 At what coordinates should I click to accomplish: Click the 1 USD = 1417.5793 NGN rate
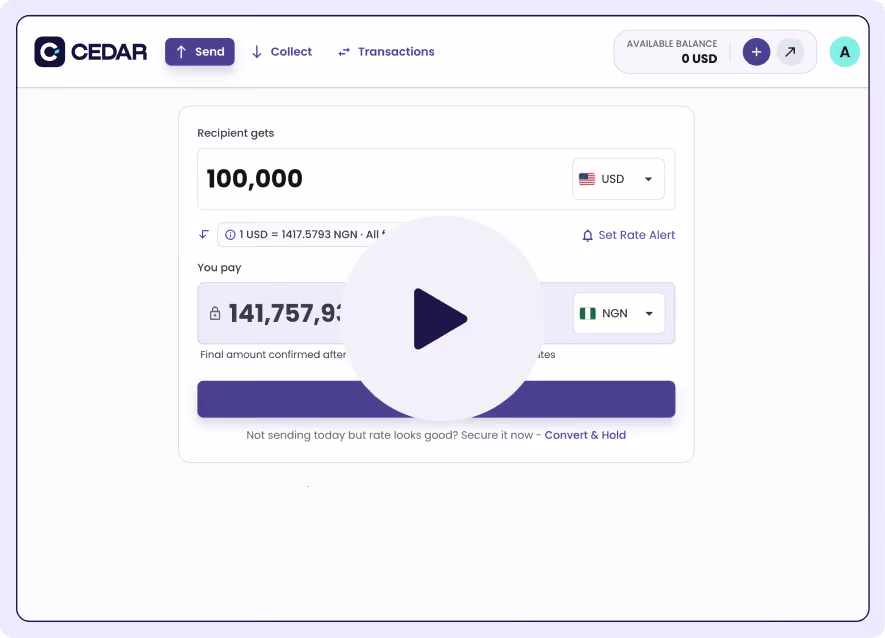point(298,234)
